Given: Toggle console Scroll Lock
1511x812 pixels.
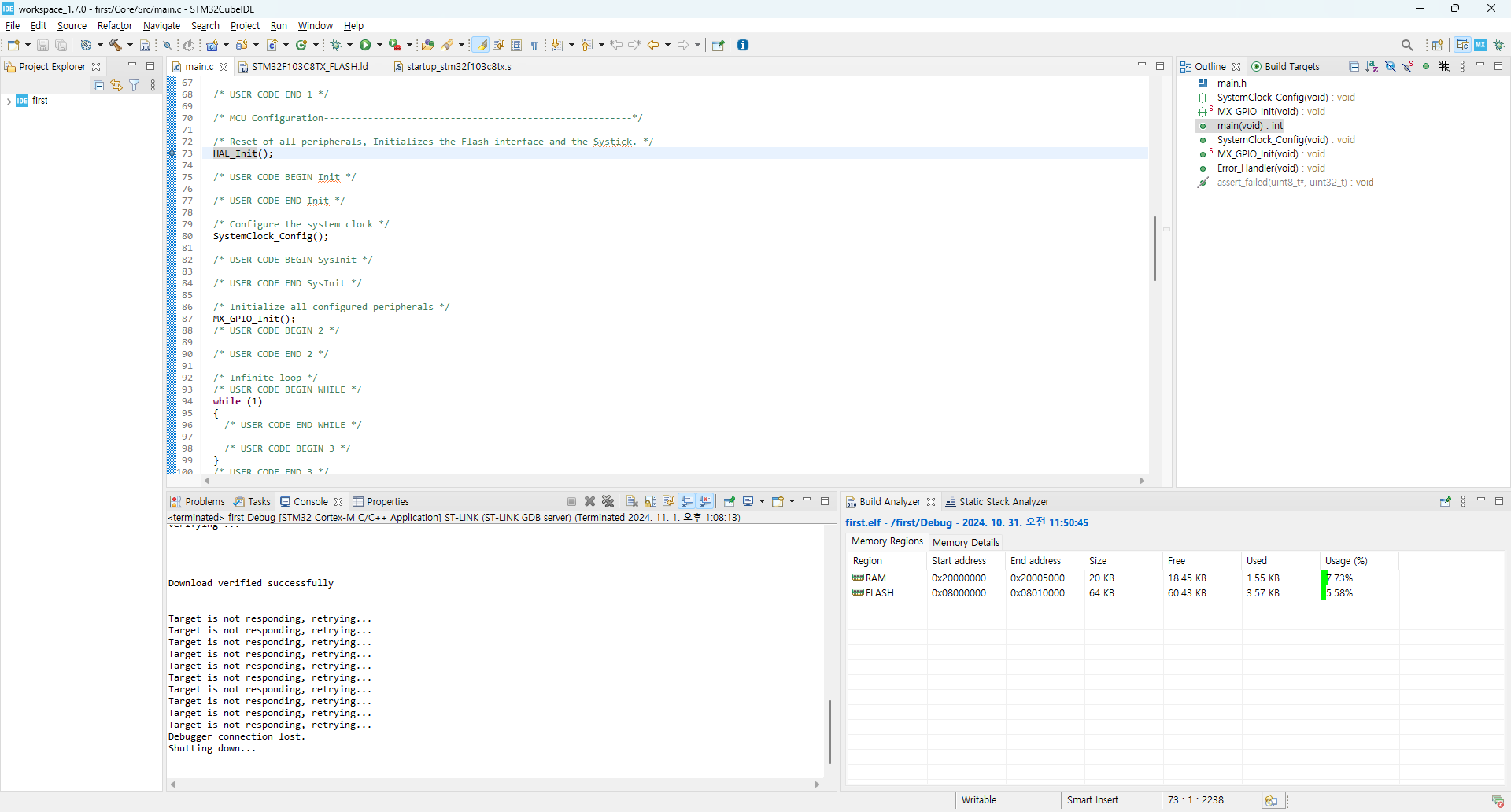Looking at the screenshot, I should coord(650,501).
